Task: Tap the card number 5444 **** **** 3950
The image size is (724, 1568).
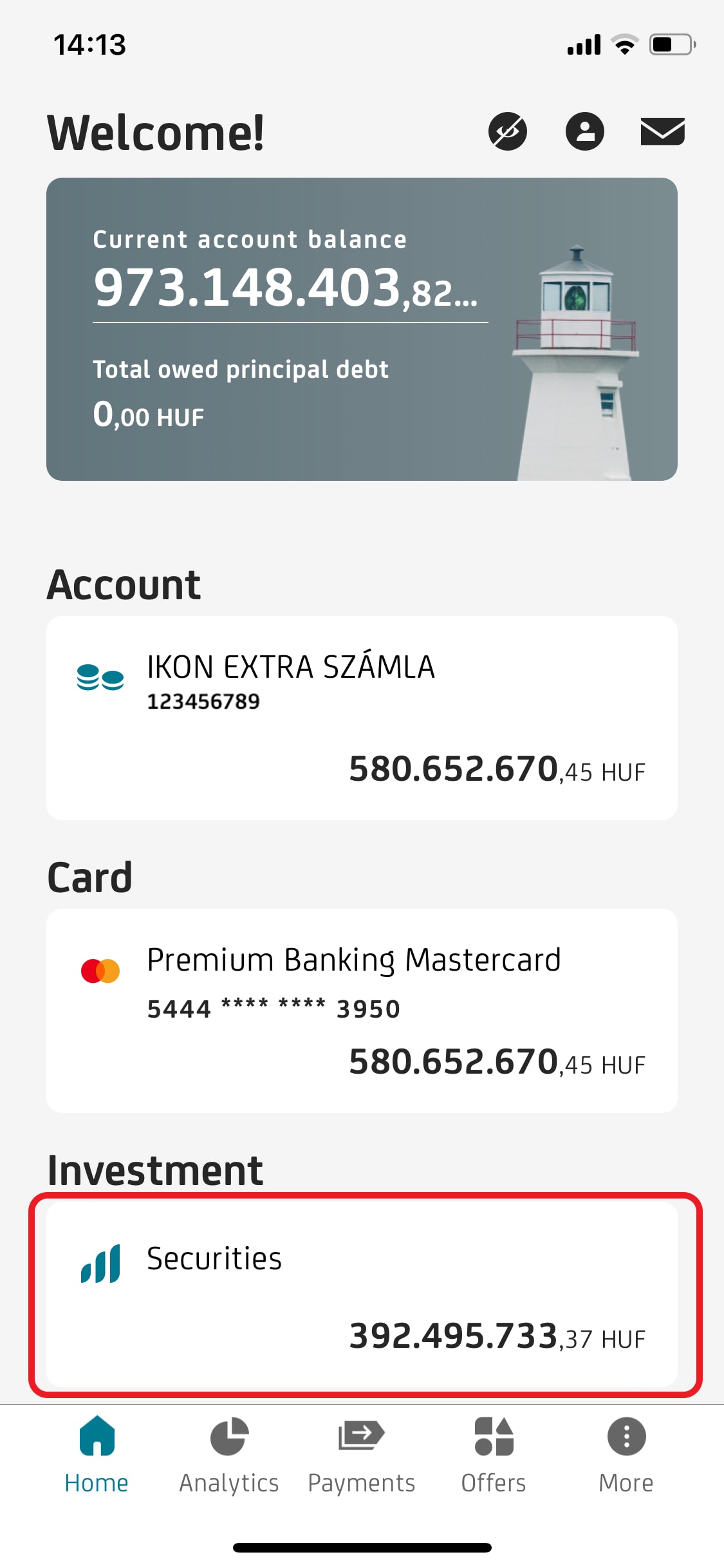Action: (274, 1009)
